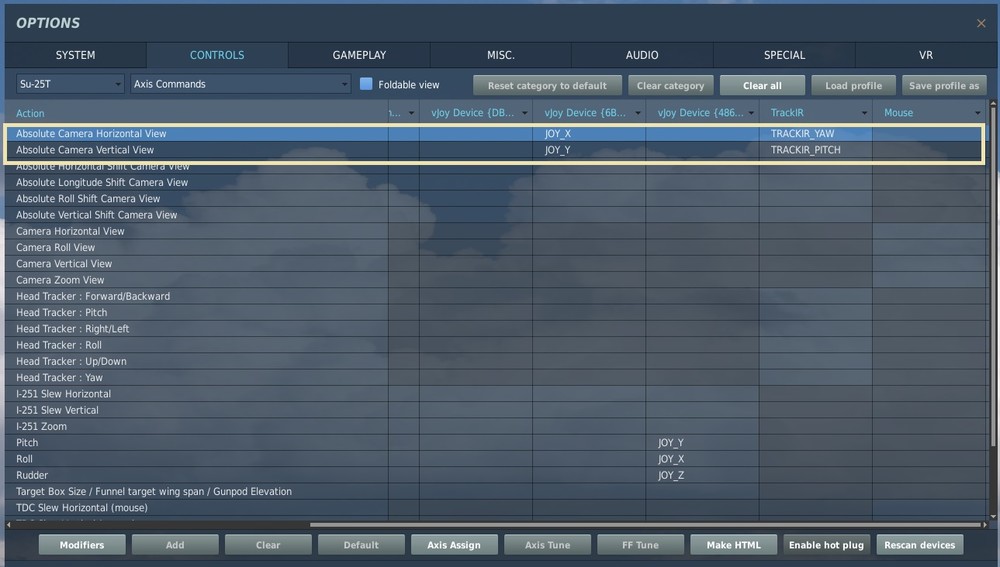Click the vertical scrollbar down arrow

pyautogui.click(x=993, y=517)
